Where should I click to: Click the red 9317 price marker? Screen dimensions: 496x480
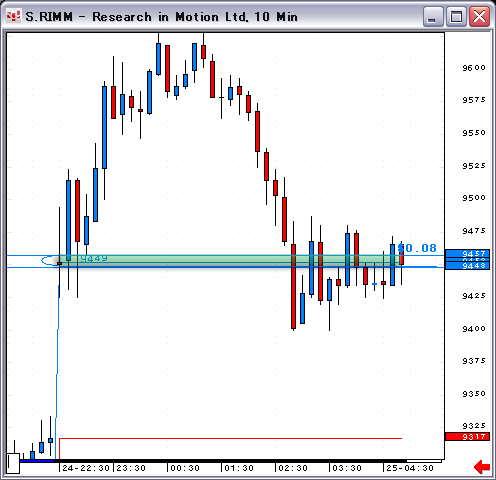(x=467, y=437)
